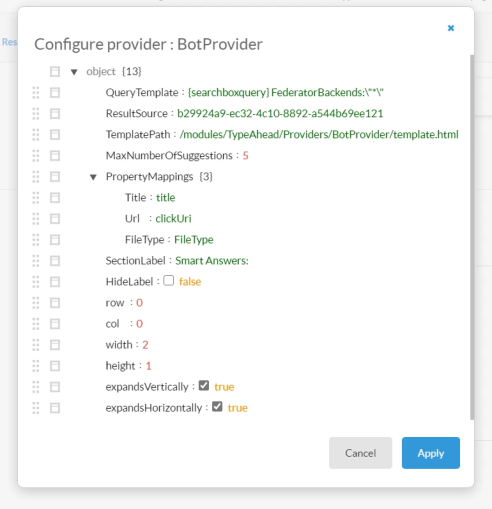Apply the provider configuration

coord(431,453)
